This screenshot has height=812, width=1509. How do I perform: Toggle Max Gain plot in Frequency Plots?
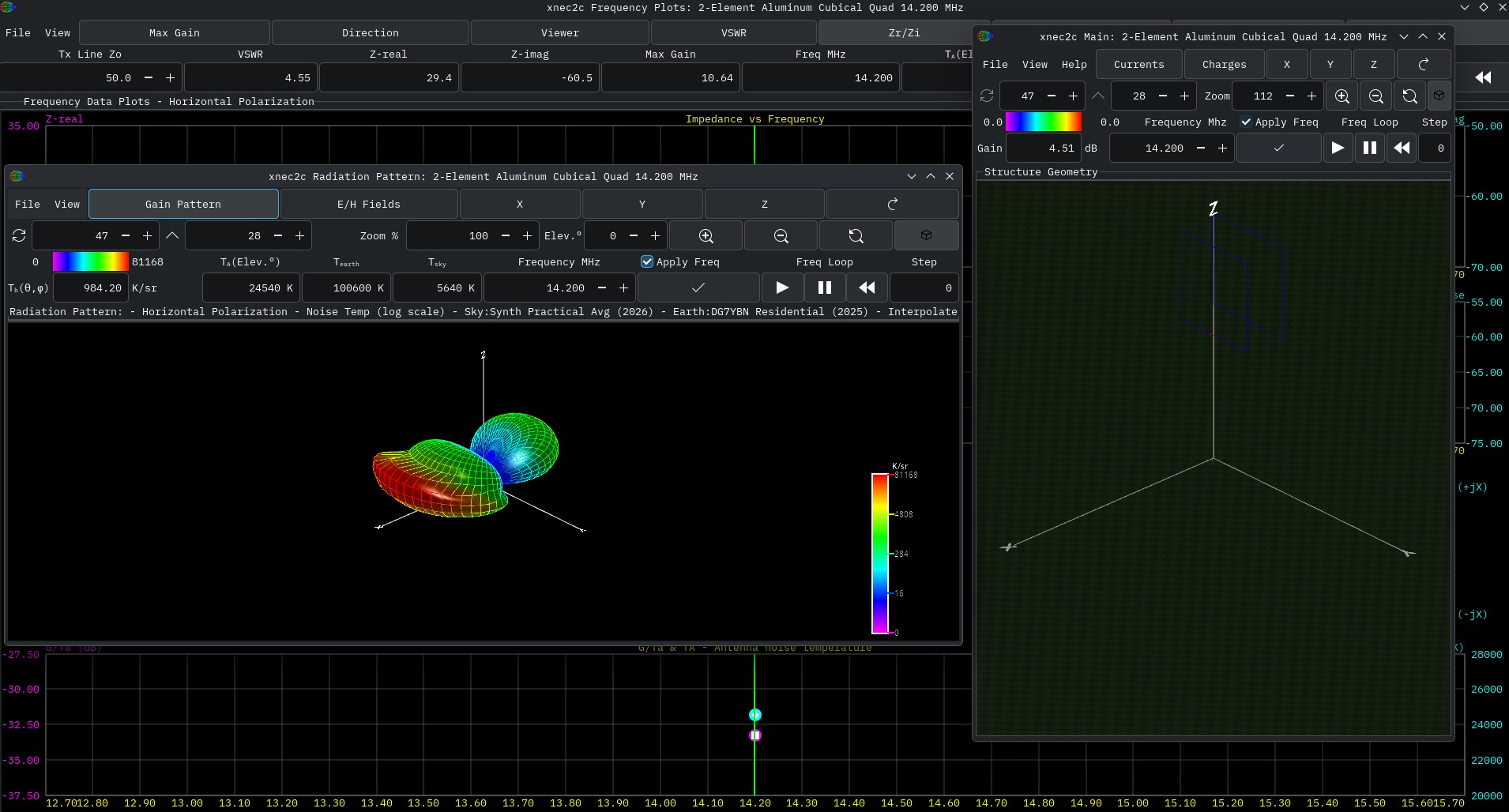tap(175, 32)
